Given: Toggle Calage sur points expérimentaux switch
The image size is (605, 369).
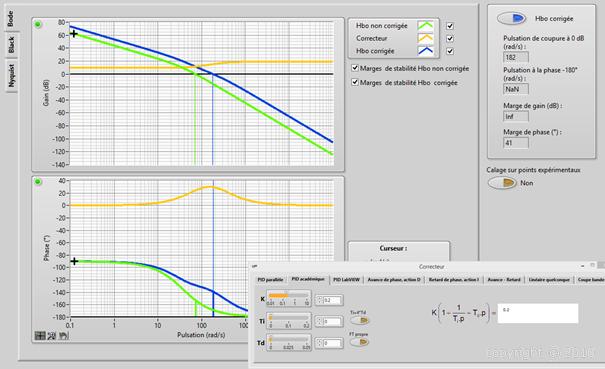Looking at the screenshot, I should coord(502,183).
